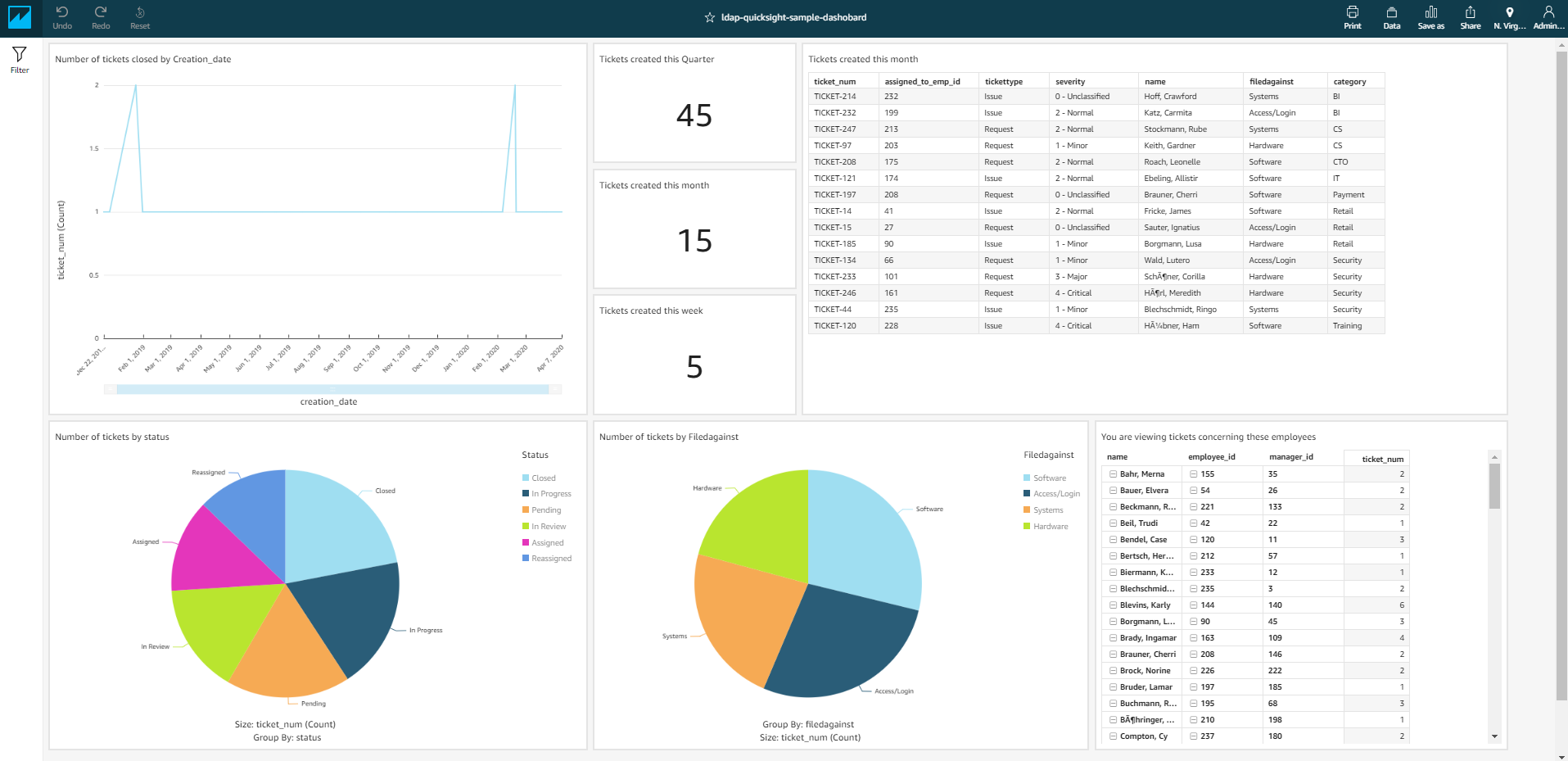Viewport: 1568px width, 761px height.
Task: Collapse the Compton, Cy row
Action: (1114, 736)
